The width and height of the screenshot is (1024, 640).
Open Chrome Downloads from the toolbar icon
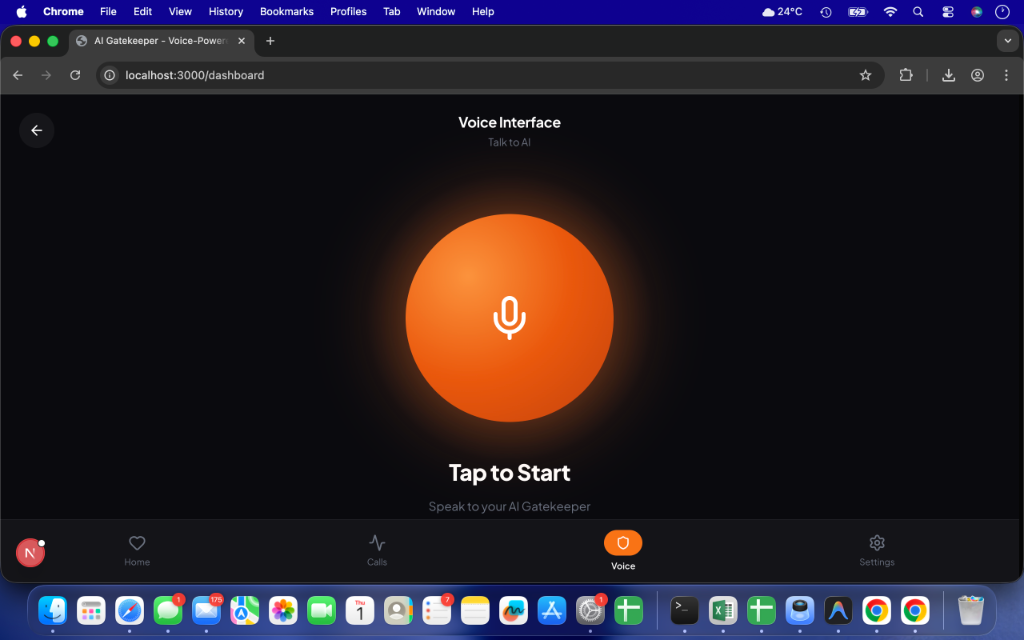[948, 74]
